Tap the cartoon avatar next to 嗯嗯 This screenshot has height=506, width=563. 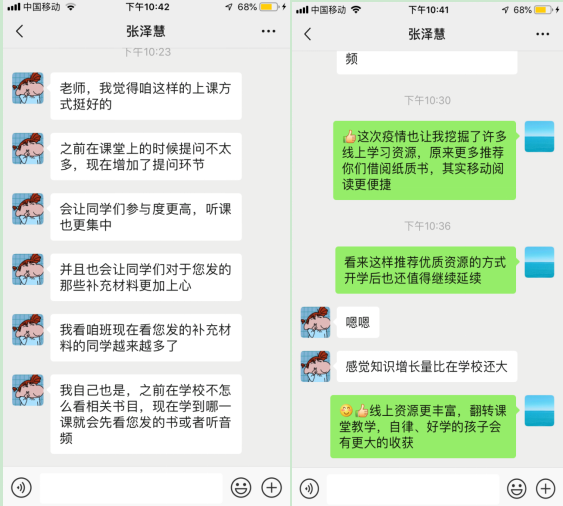[315, 322]
